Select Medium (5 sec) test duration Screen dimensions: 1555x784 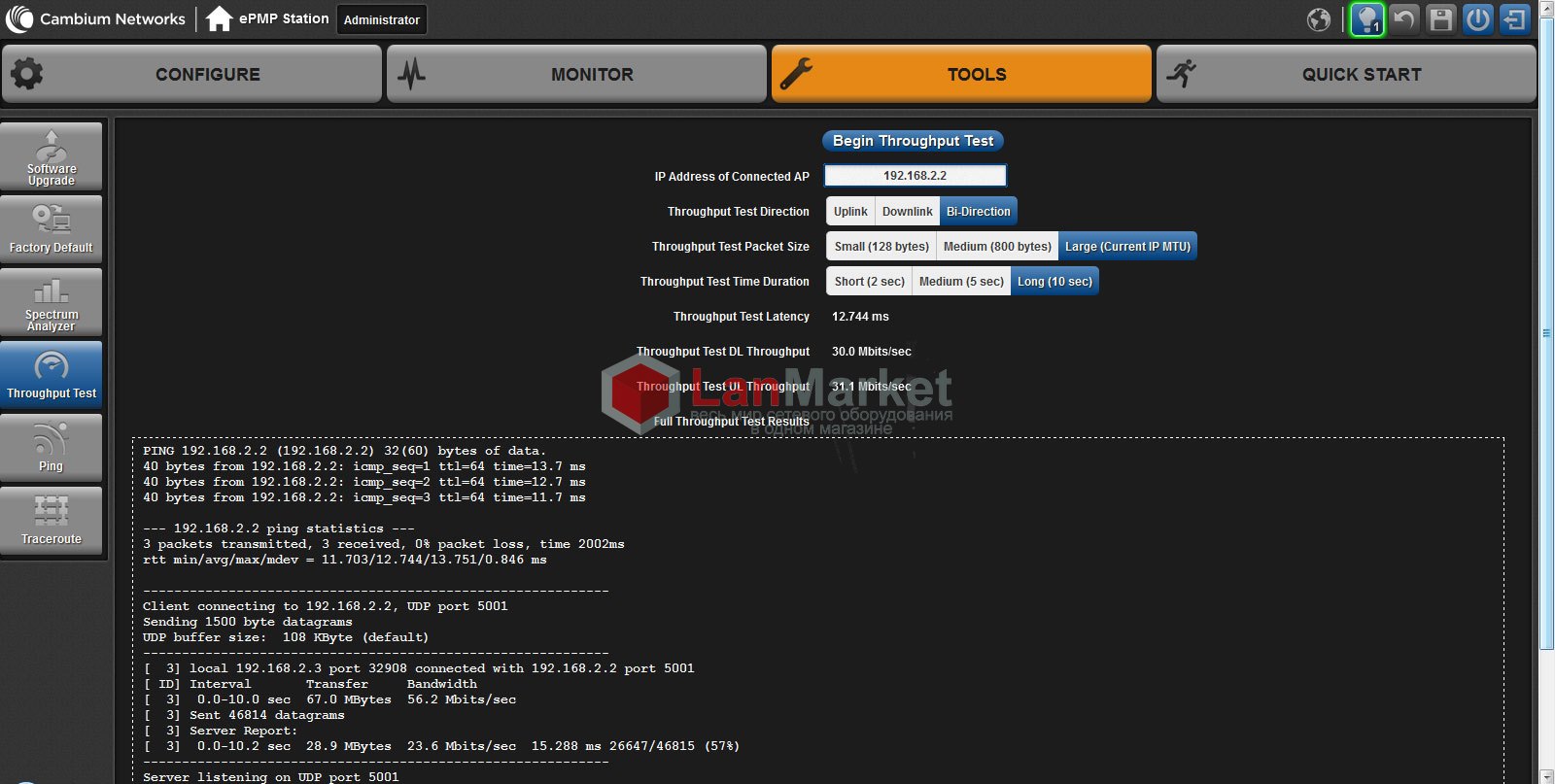(x=961, y=282)
